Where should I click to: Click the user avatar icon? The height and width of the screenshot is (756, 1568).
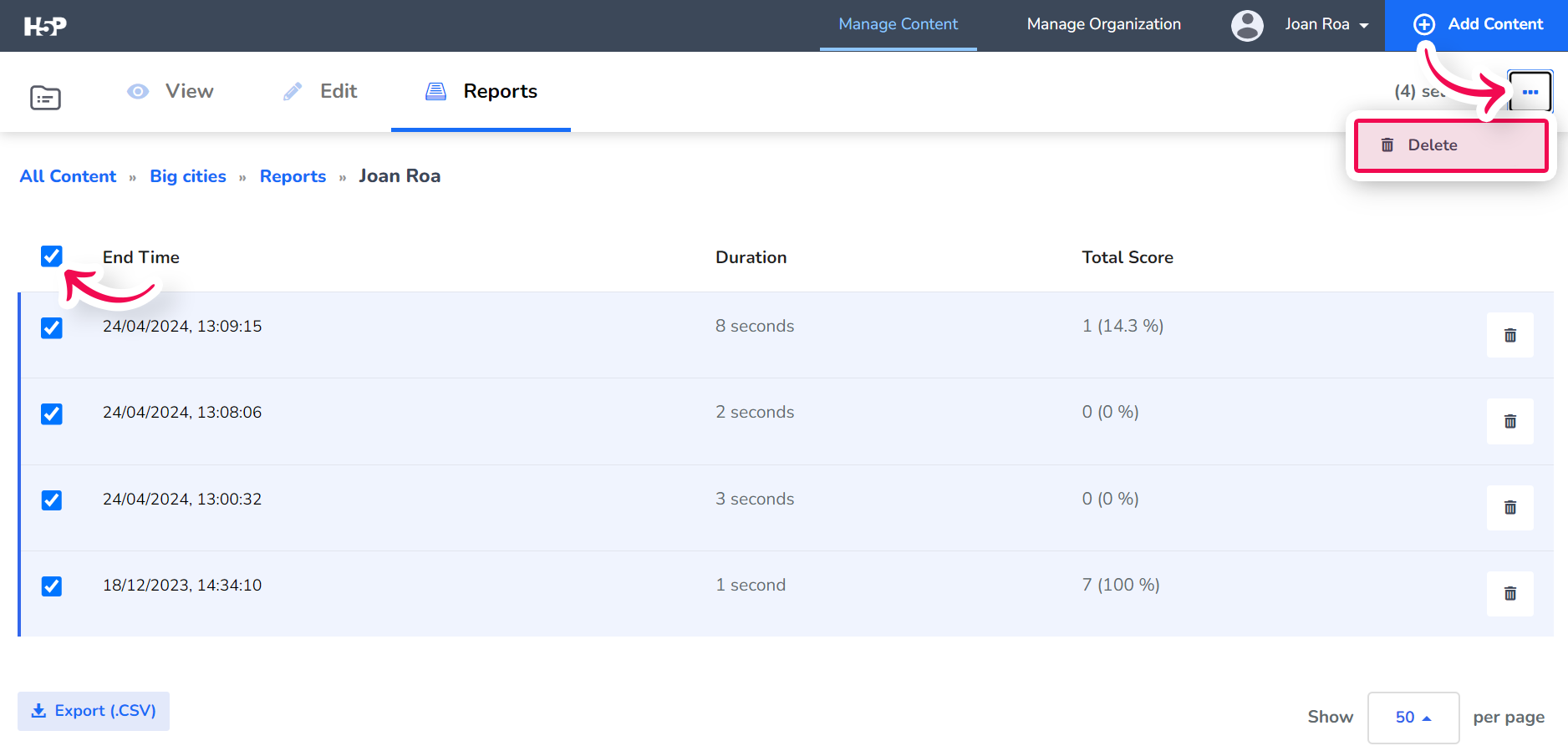[x=1247, y=25]
